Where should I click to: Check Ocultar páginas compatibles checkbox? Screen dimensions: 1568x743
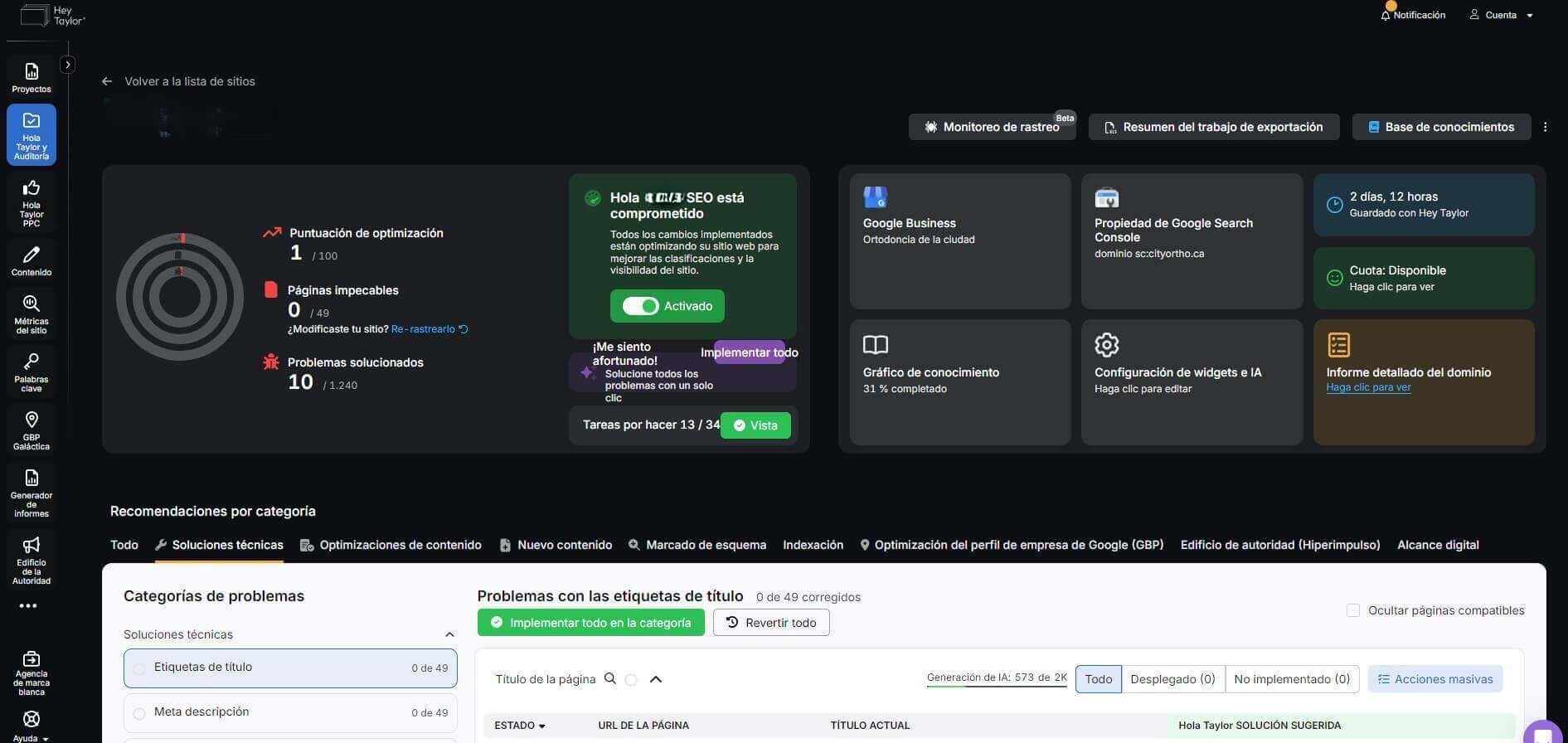coord(1353,610)
